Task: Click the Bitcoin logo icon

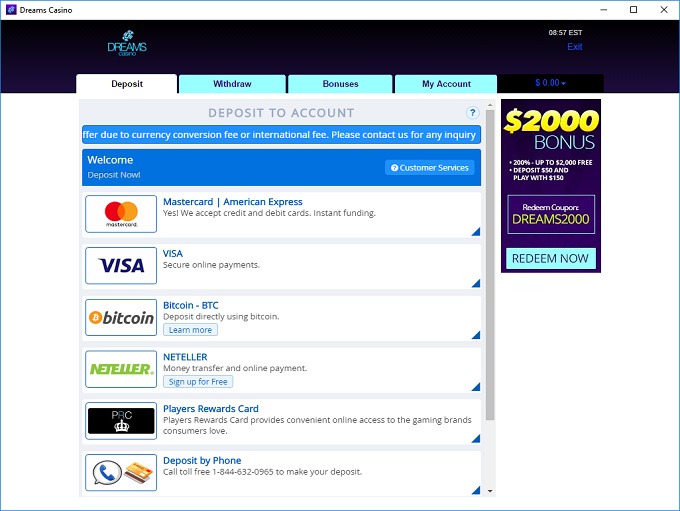Action: coord(121,318)
